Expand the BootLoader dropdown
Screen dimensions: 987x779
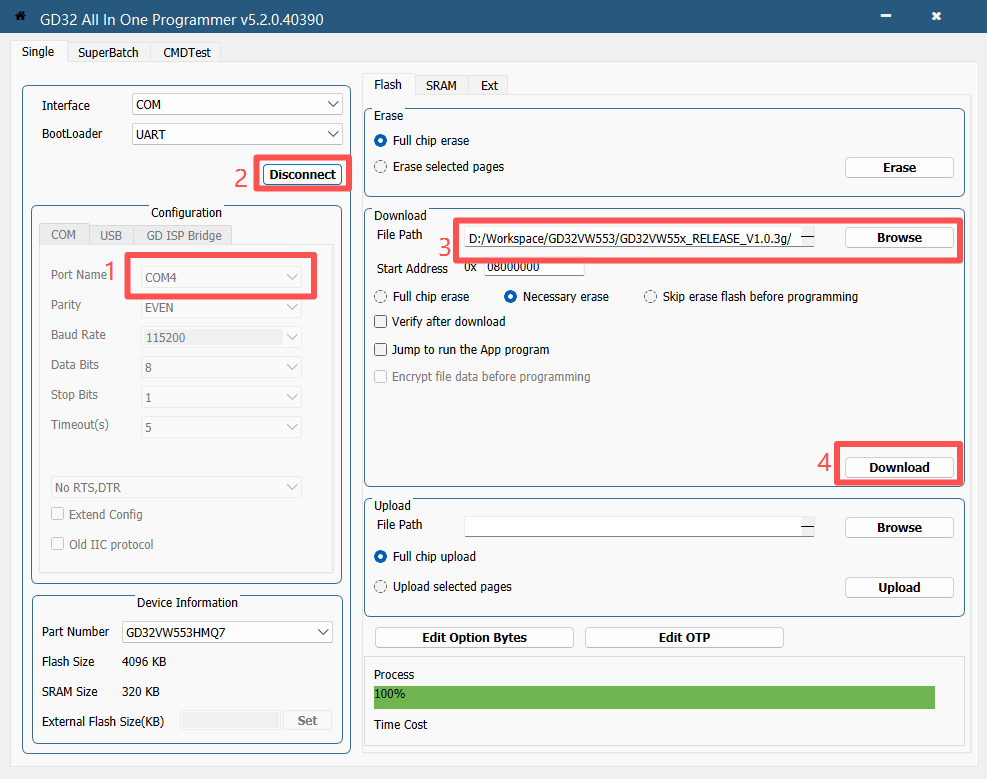pyautogui.click(x=237, y=134)
